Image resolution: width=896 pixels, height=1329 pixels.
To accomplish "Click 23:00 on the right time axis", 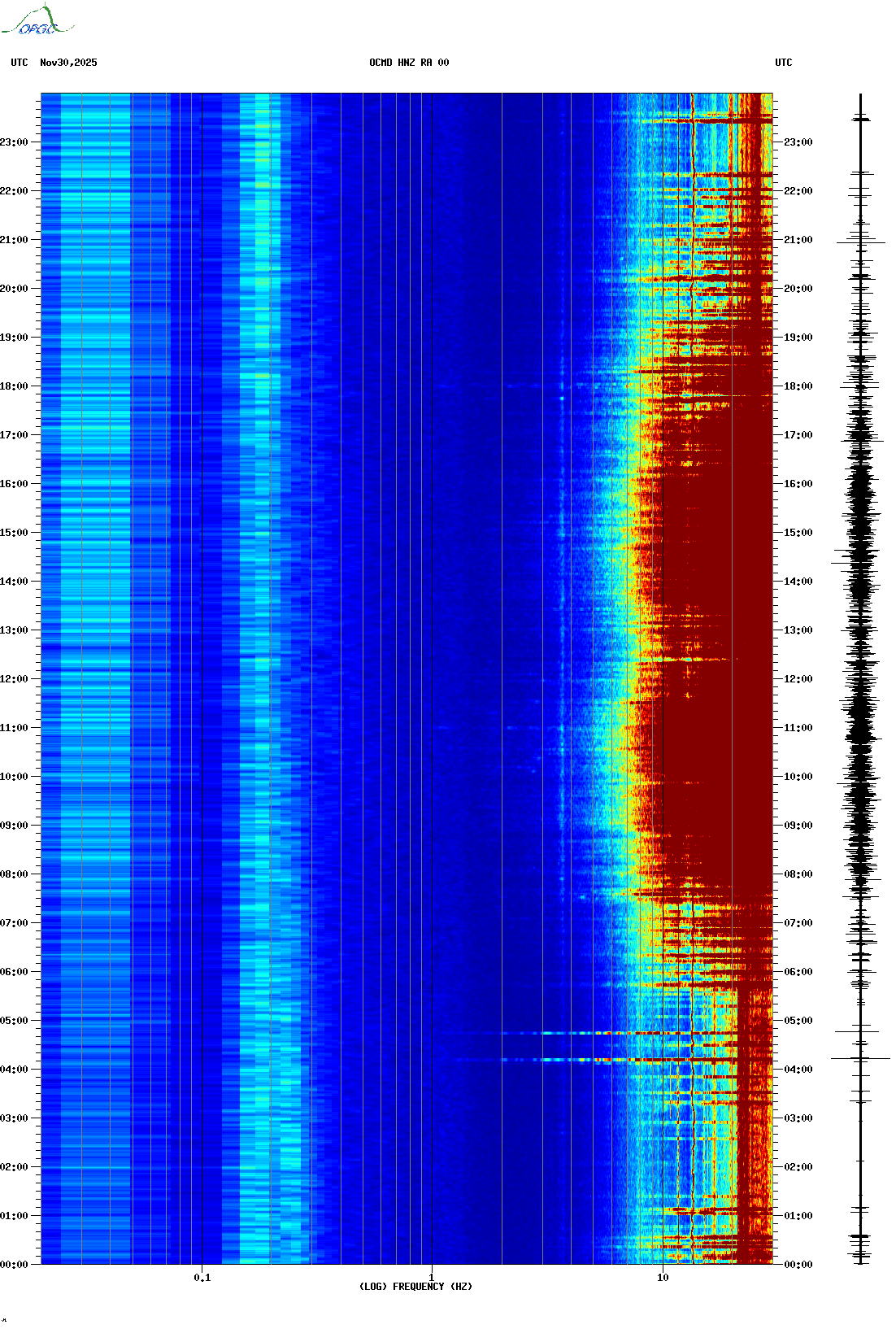I will pos(798,142).
